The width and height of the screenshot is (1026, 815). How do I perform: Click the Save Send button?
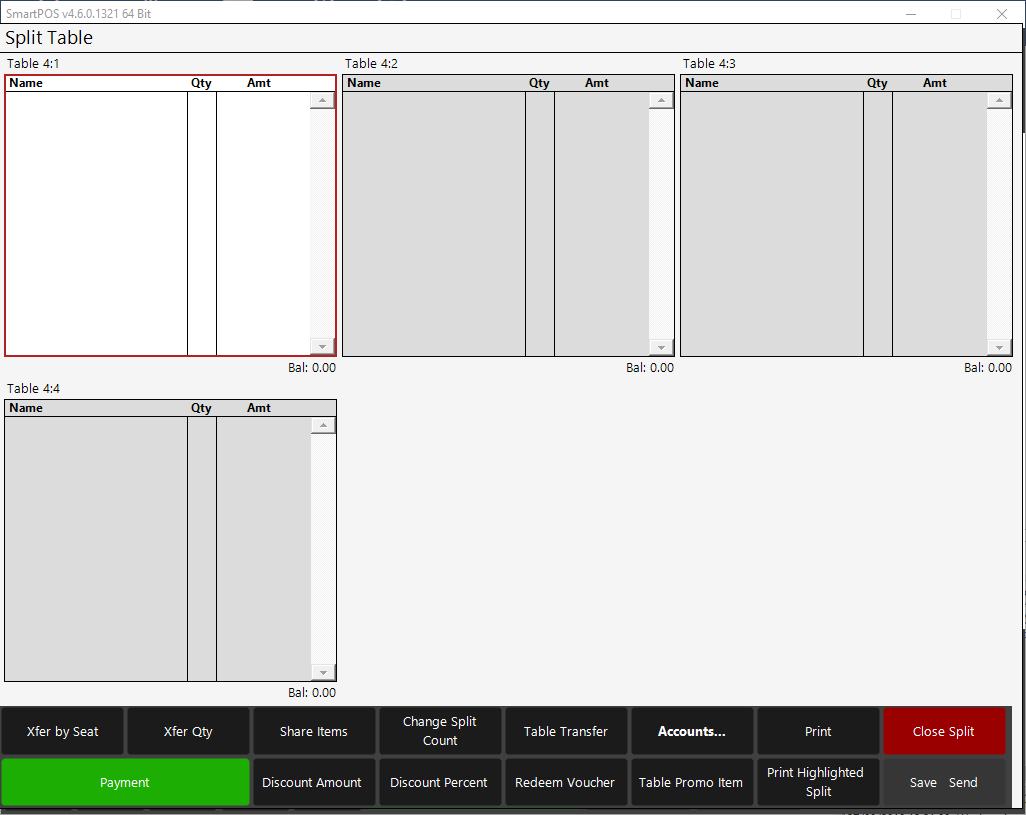coord(944,782)
